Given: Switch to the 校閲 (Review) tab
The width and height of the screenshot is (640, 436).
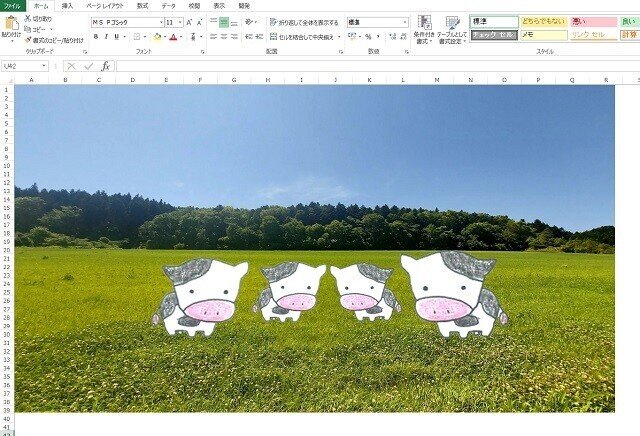Looking at the screenshot, I should tap(194, 6).
